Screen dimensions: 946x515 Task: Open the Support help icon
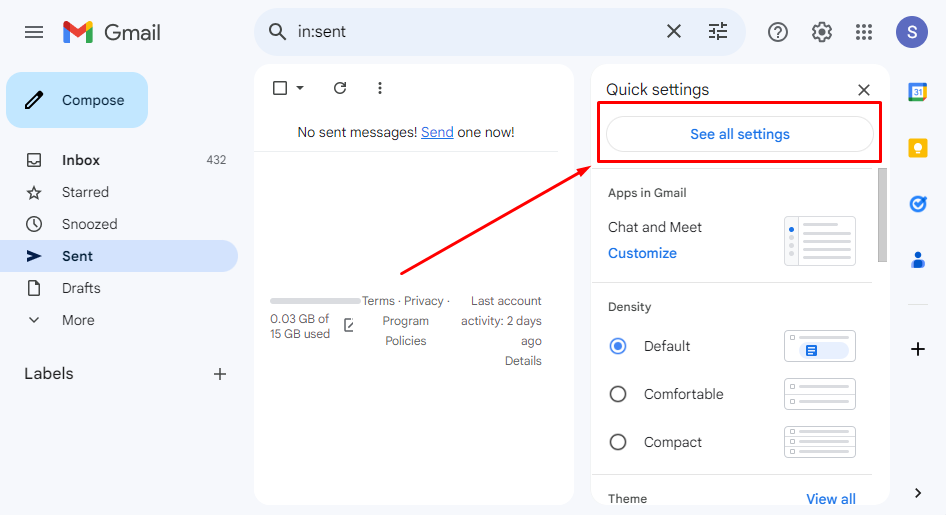778,32
